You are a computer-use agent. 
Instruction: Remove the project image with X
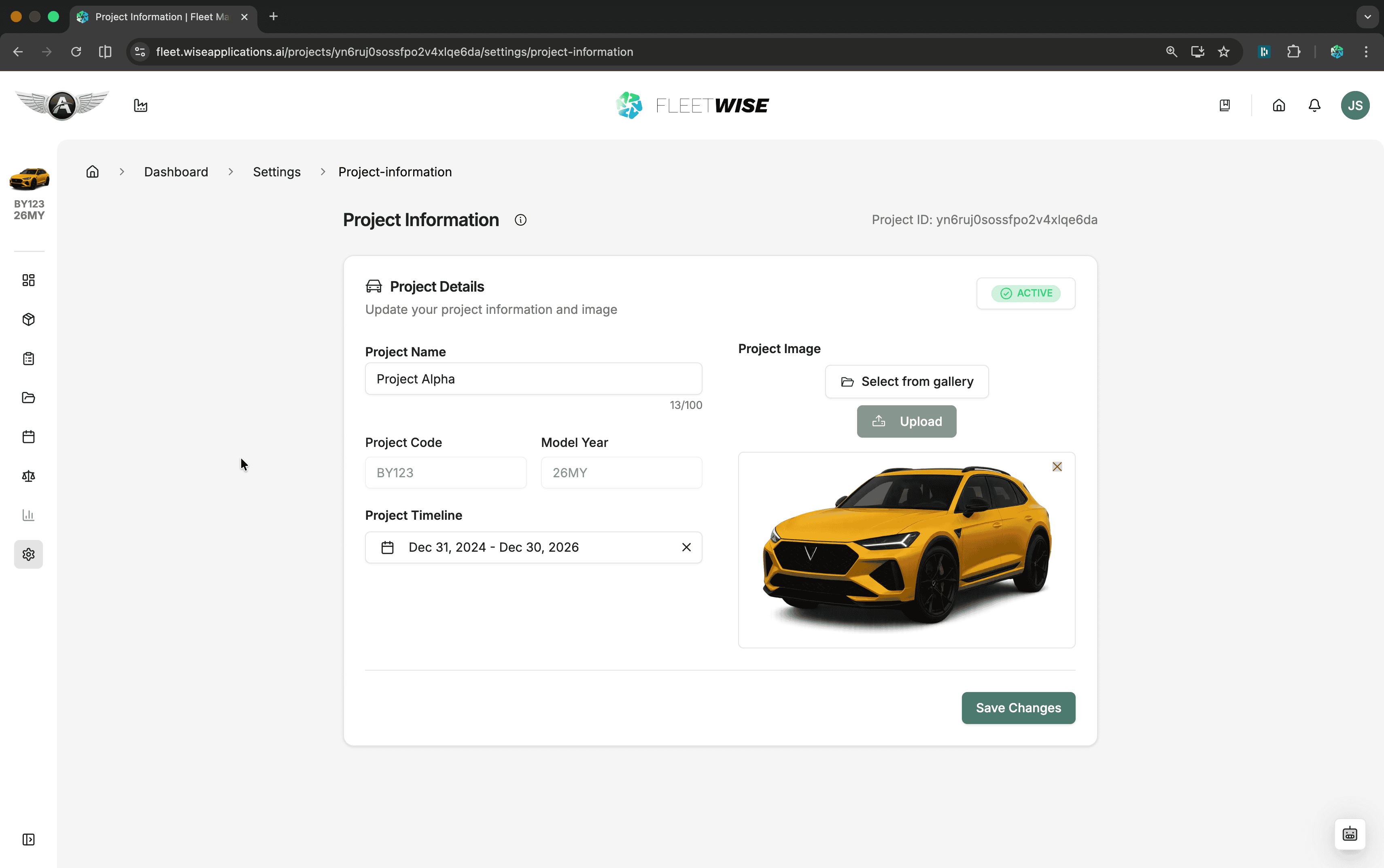1057,467
